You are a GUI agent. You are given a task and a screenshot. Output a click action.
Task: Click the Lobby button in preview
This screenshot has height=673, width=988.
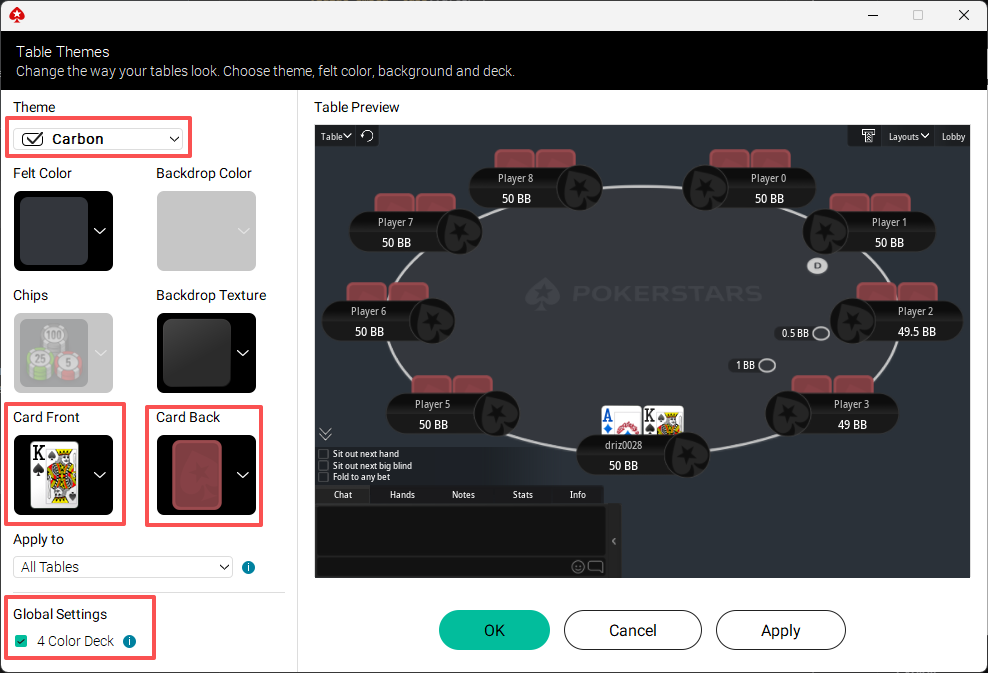(953, 136)
